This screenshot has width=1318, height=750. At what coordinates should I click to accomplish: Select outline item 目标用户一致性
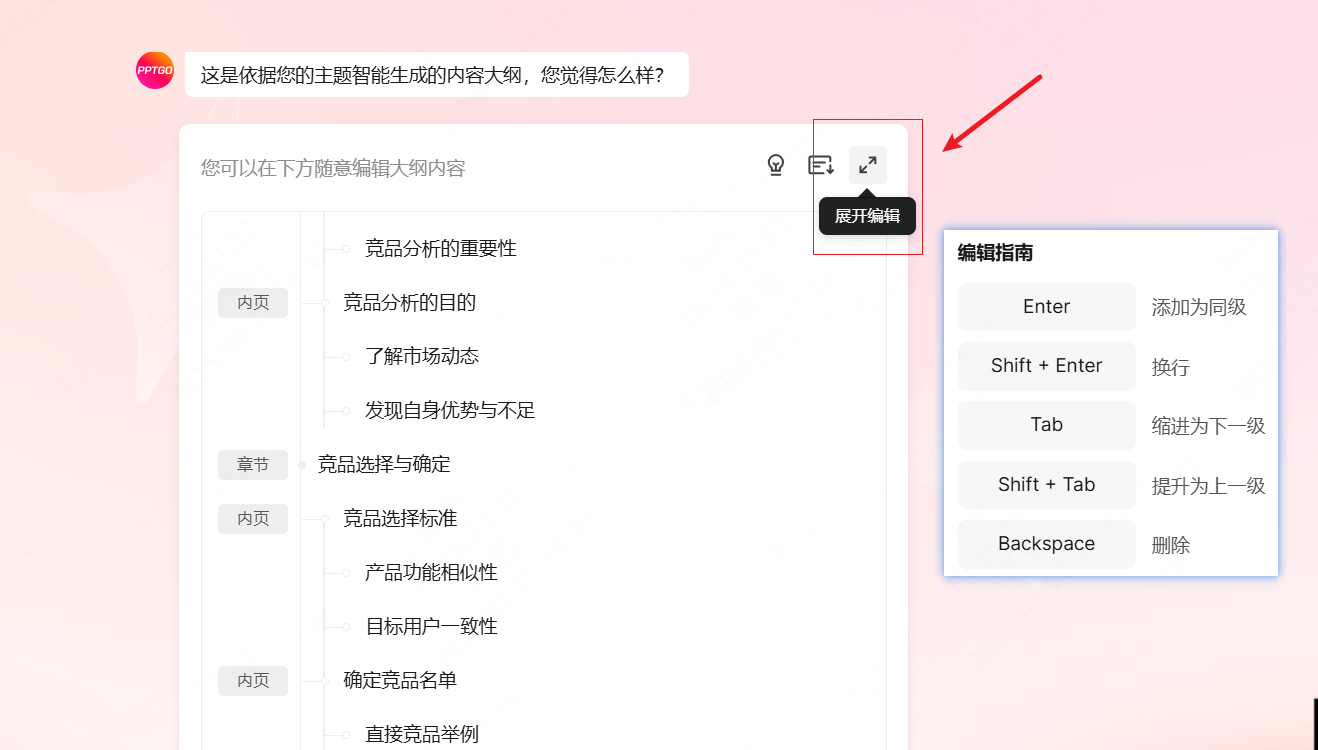[x=431, y=626]
